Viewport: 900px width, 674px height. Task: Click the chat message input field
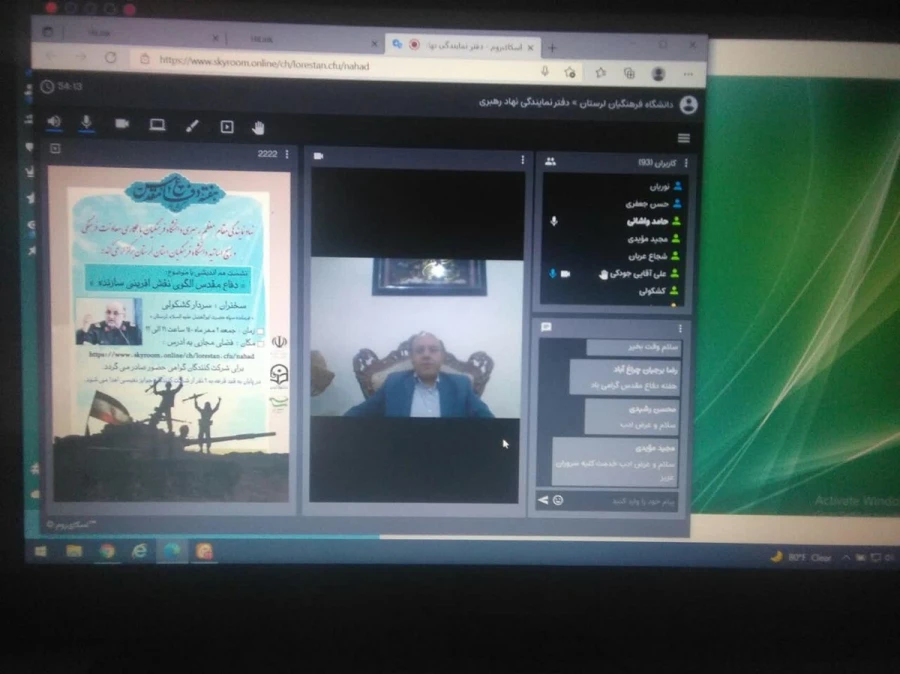[x=620, y=499]
